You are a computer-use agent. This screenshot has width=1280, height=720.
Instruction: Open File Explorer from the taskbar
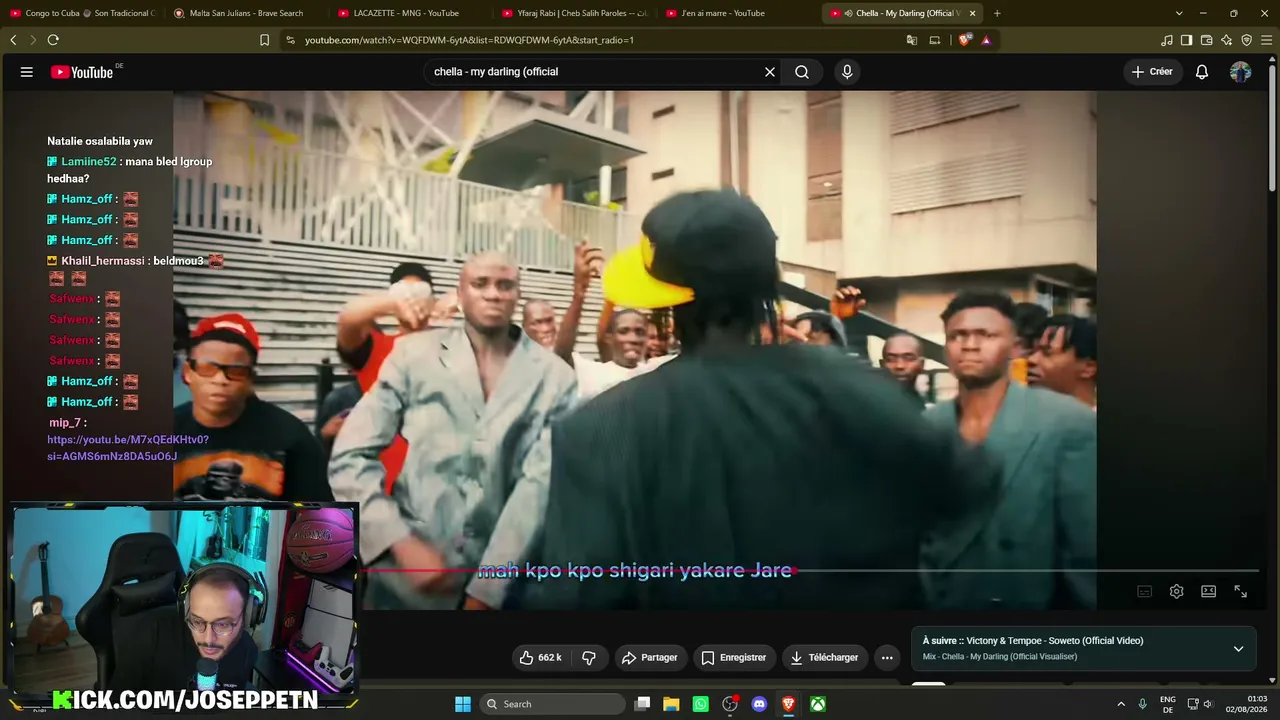click(x=671, y=704)
